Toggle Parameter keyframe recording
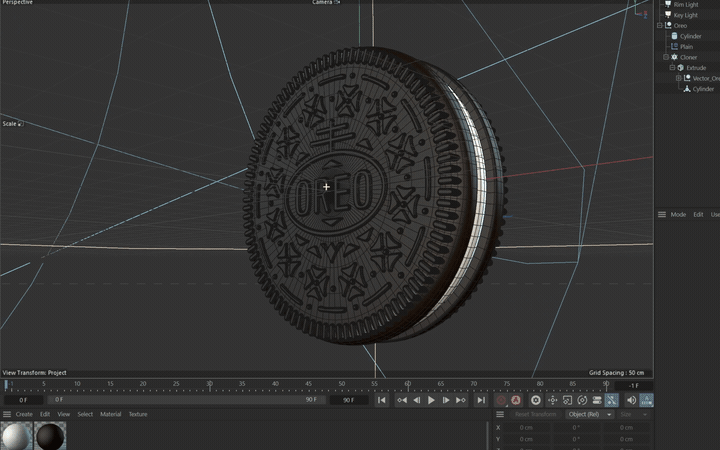The image size is (720, 450). pos(596,400)
